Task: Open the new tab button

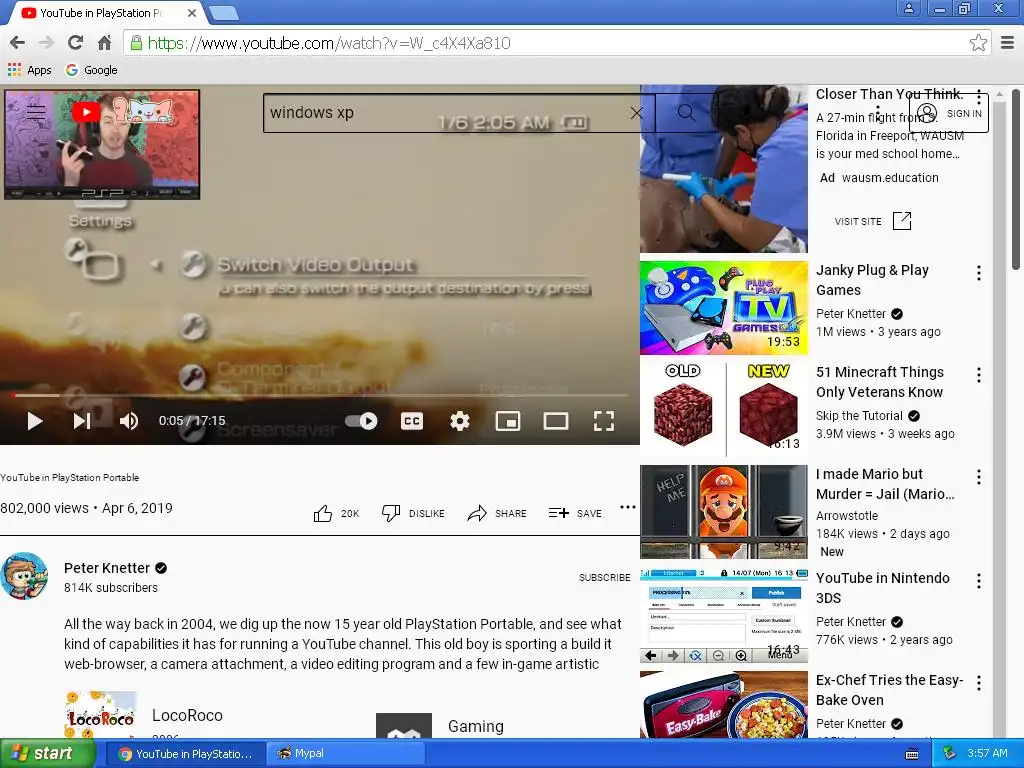Action: [223, 13]
